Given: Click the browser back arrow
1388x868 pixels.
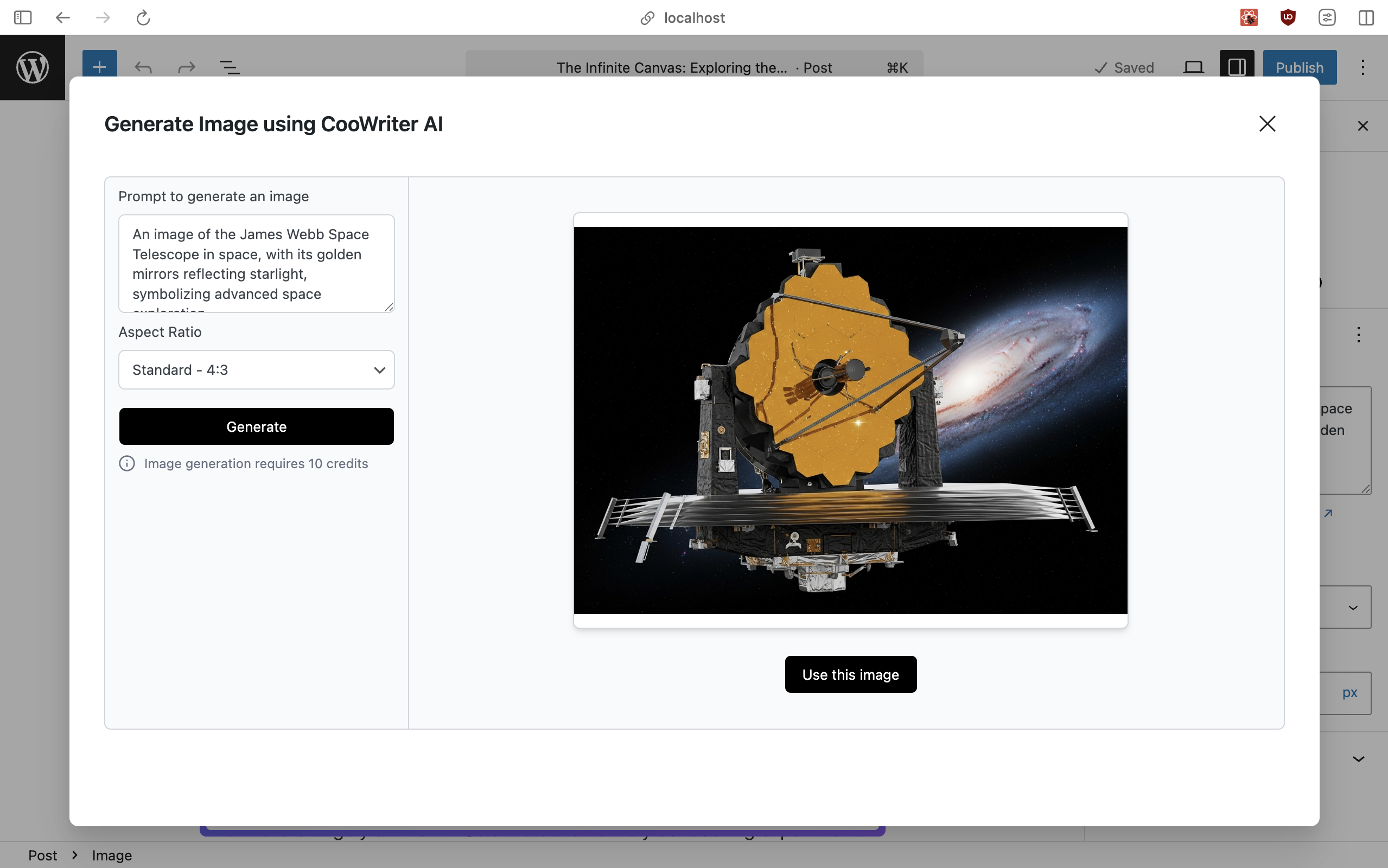Looking at the screenshot, I should [x=62, y=18].
